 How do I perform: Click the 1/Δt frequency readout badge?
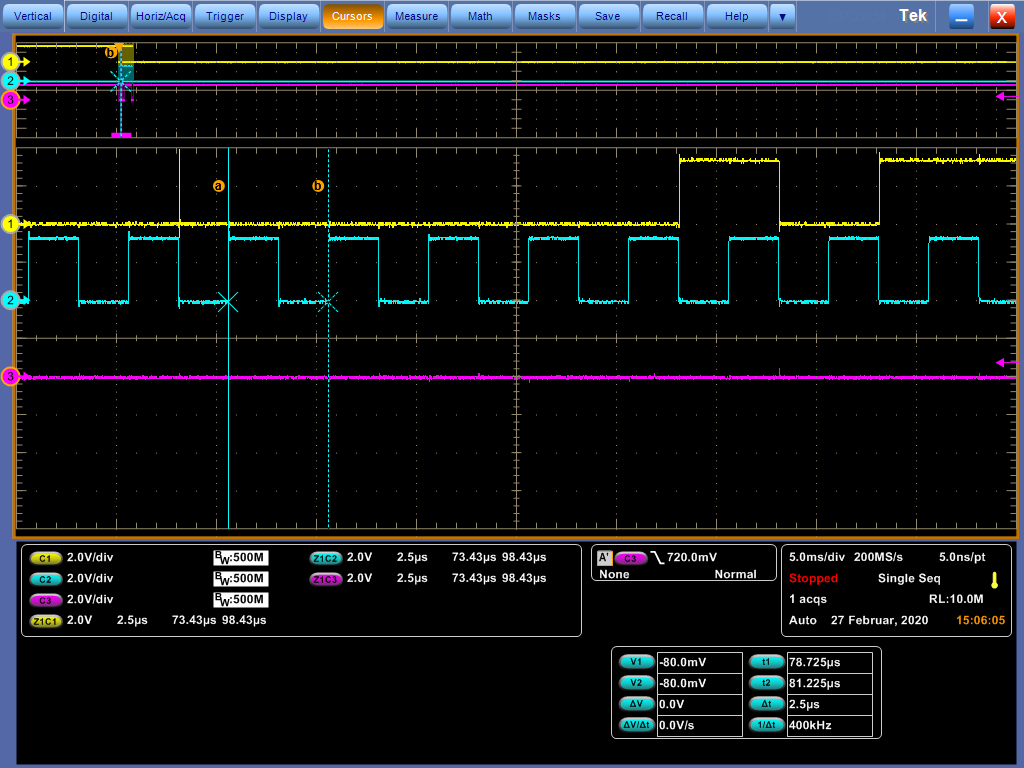(x=766, y=725)
